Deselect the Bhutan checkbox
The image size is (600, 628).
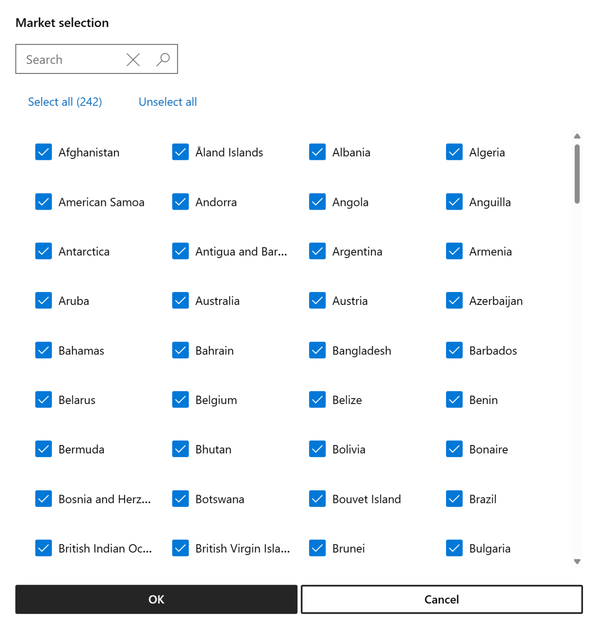[180, 449]
